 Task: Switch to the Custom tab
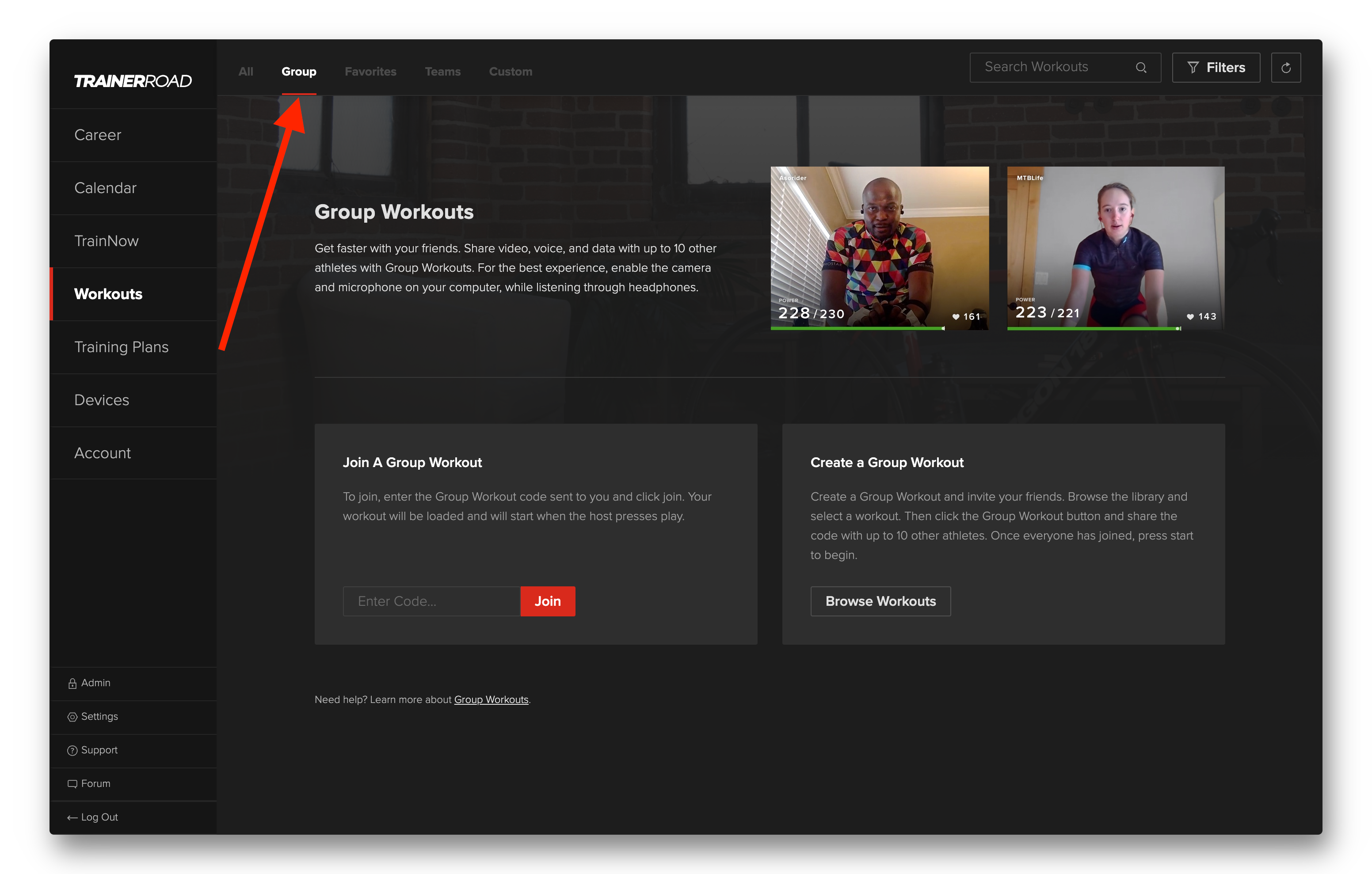[x=511, y=72]
